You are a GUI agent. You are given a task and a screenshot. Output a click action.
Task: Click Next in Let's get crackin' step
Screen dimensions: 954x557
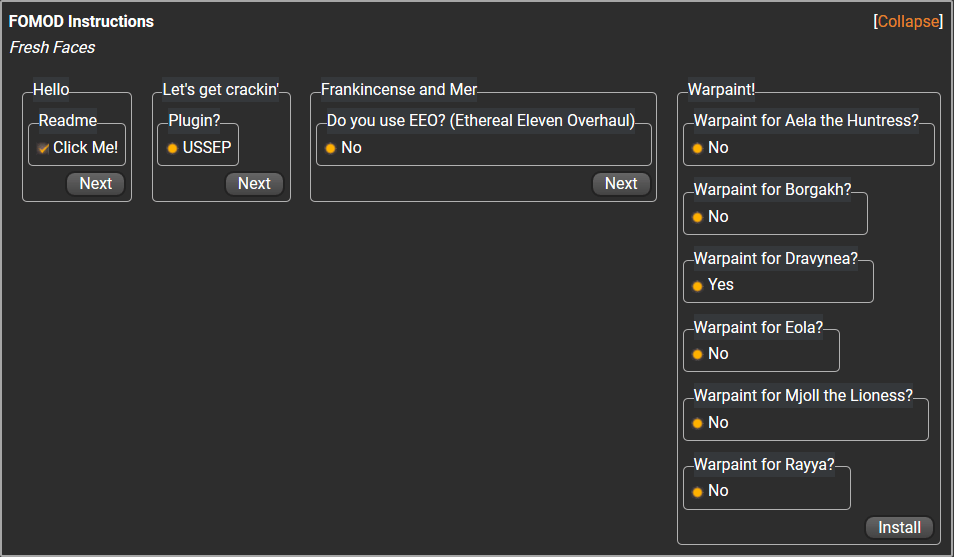[x=254, y=184]
